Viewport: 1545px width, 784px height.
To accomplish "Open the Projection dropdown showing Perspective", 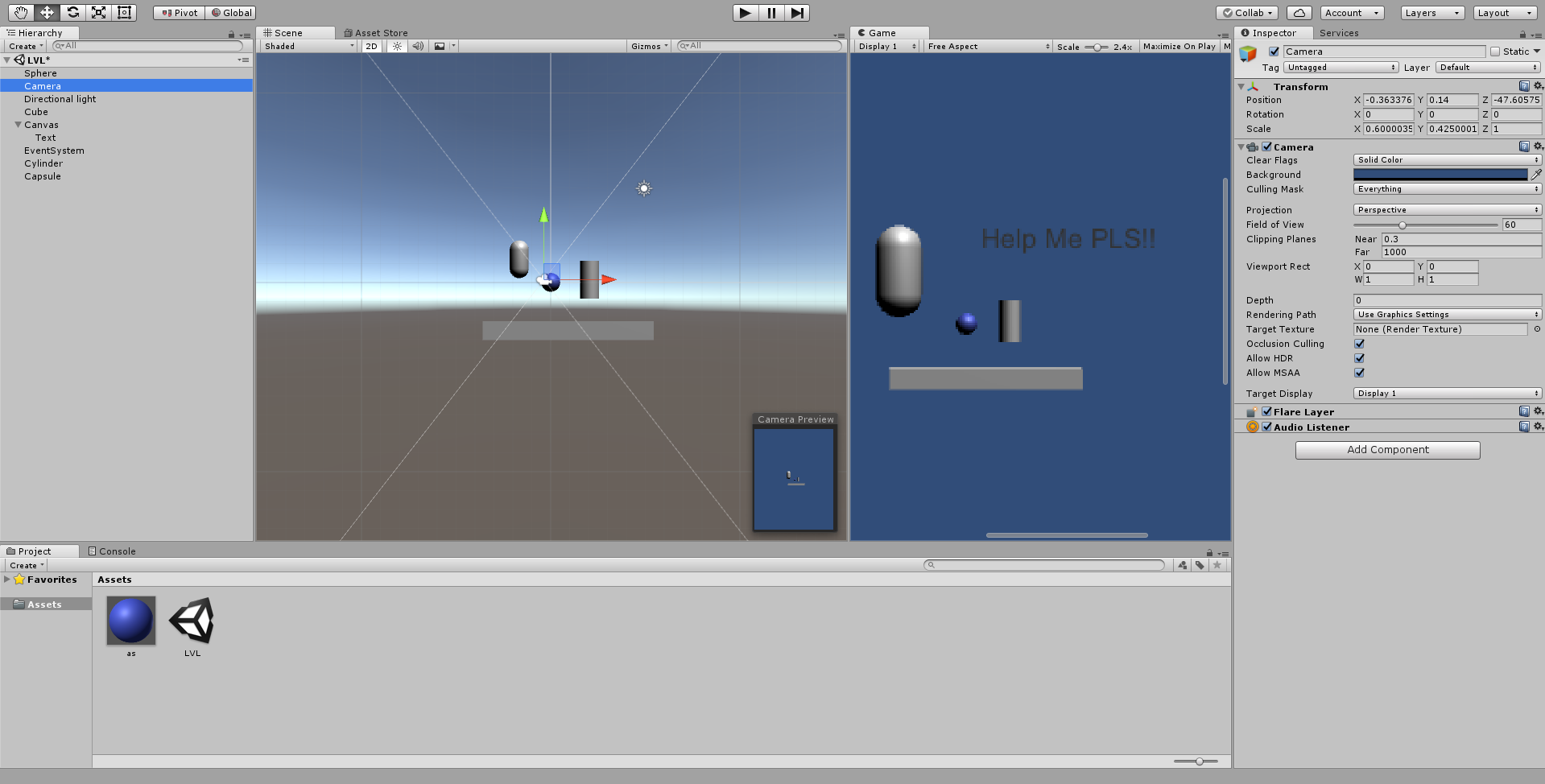I will (1445, 209).
